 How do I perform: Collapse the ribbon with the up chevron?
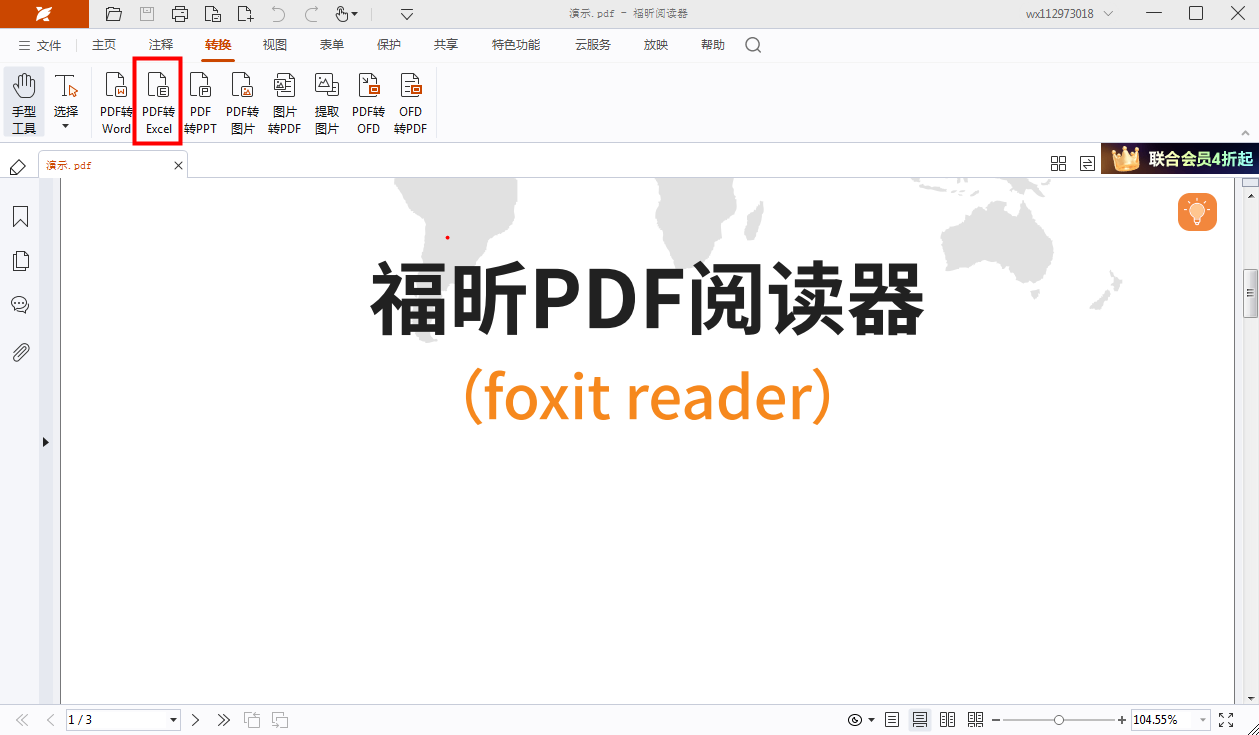tap(1245, 132)
